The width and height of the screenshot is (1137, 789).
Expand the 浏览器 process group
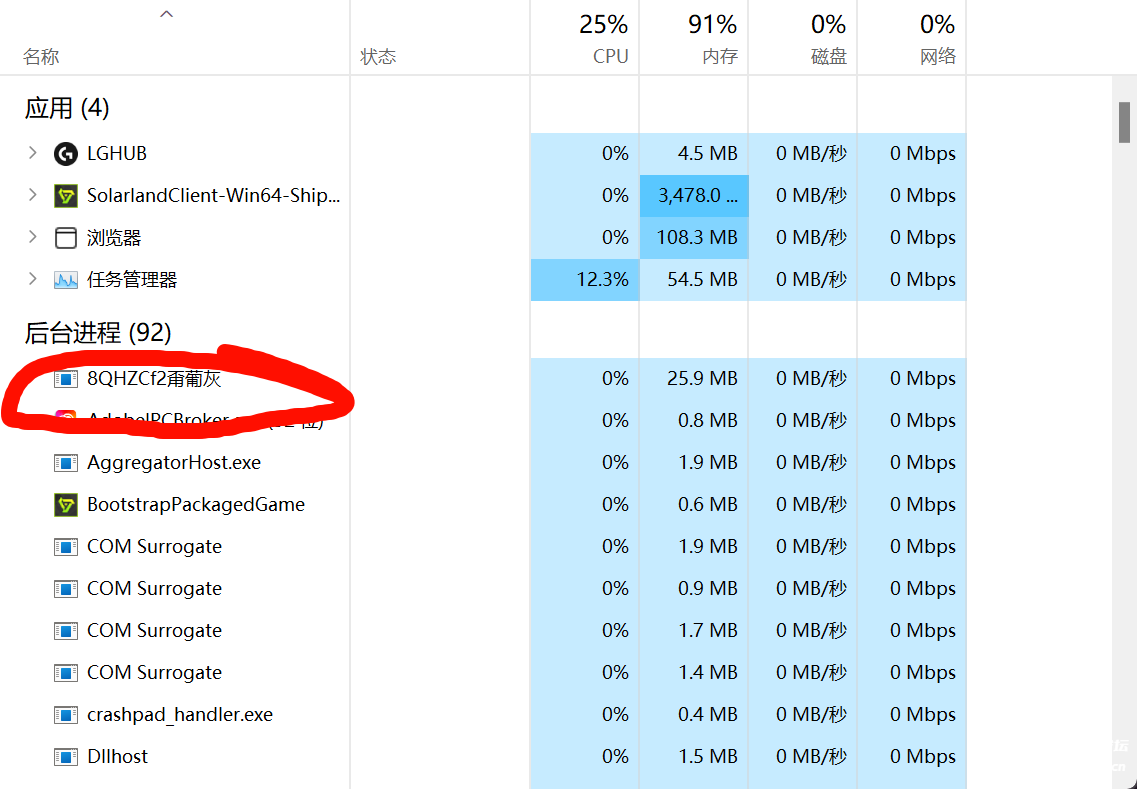point(32,237)
